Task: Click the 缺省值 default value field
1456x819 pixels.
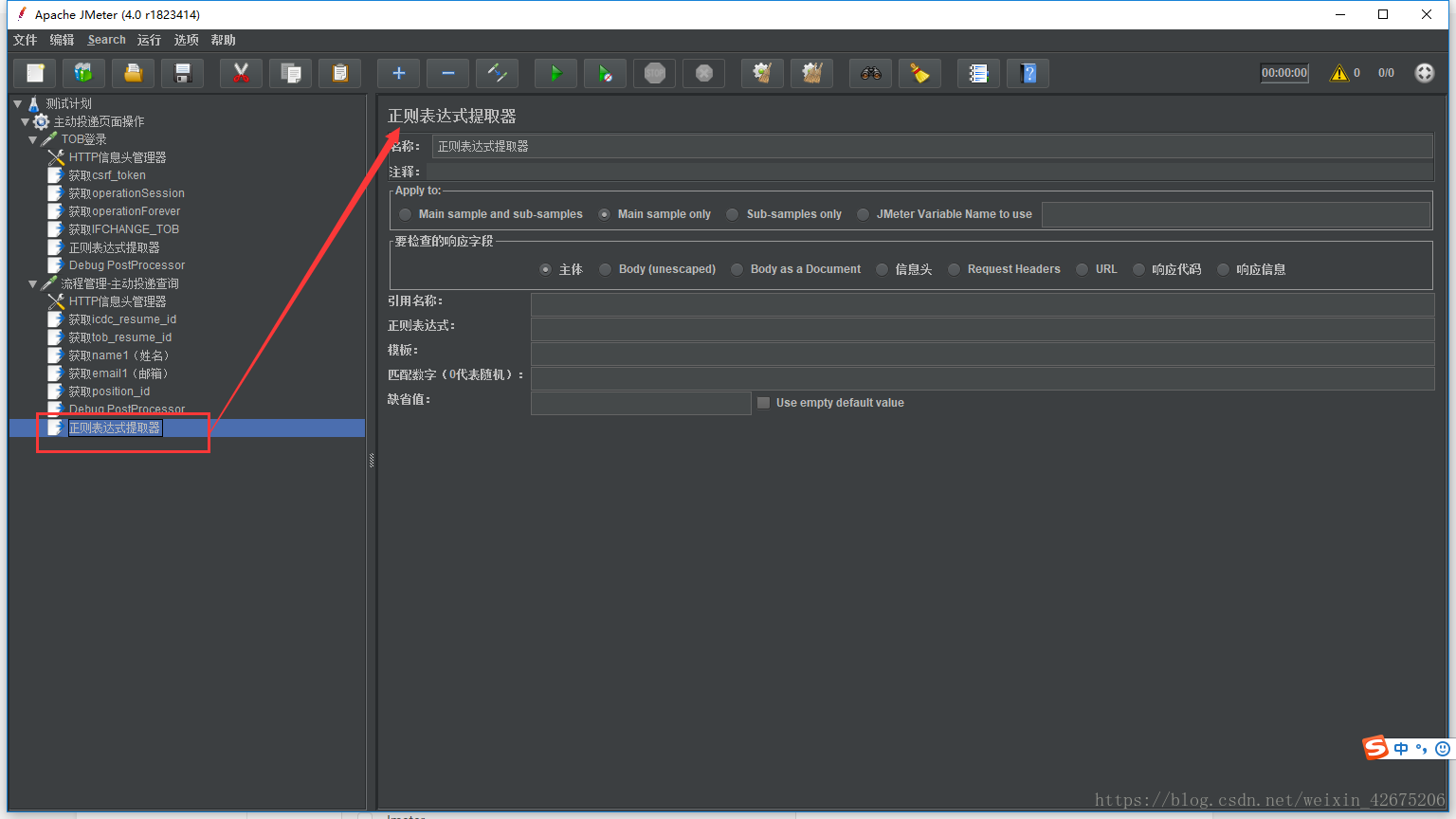Action: [x=641, y=403]
